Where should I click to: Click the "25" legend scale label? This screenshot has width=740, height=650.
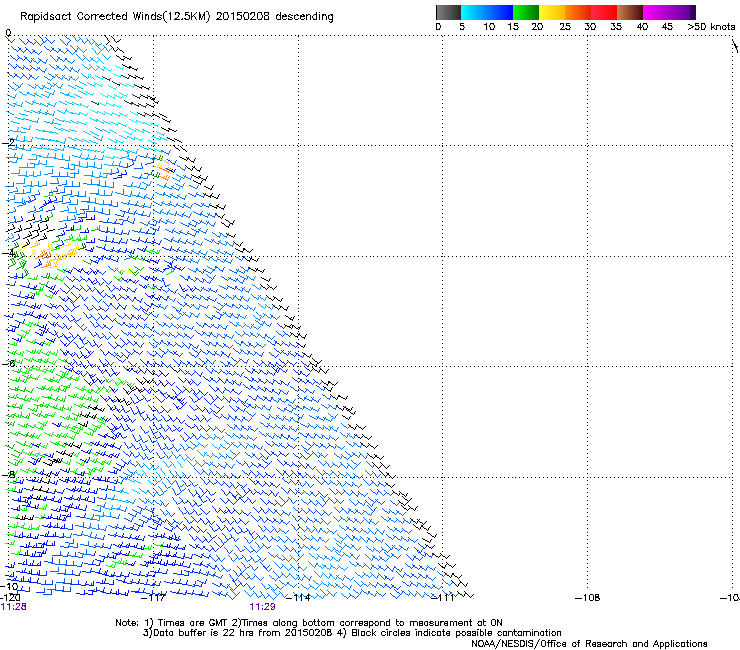(565, 27)
